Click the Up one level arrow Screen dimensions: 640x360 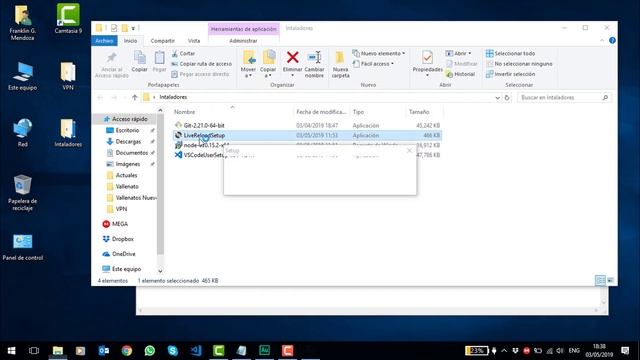[135, 97]
